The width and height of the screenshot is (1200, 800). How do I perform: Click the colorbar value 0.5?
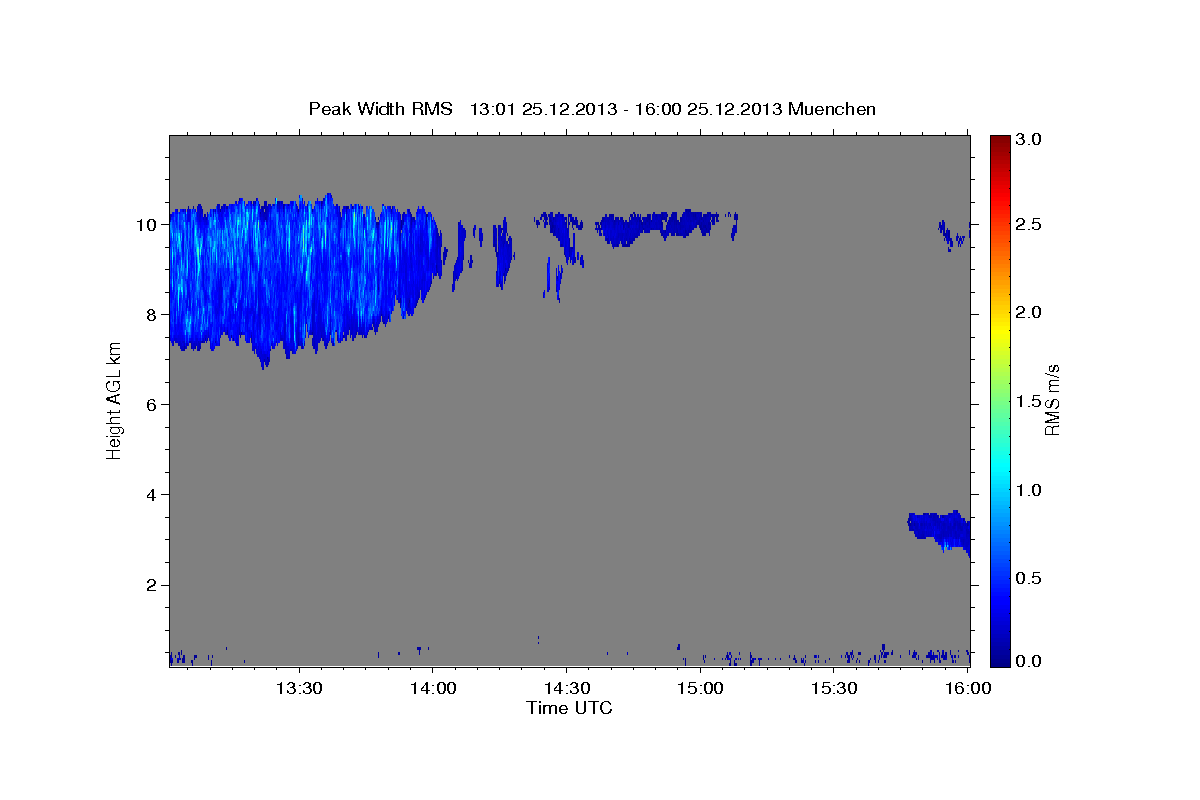click(x=1029, y=578)
